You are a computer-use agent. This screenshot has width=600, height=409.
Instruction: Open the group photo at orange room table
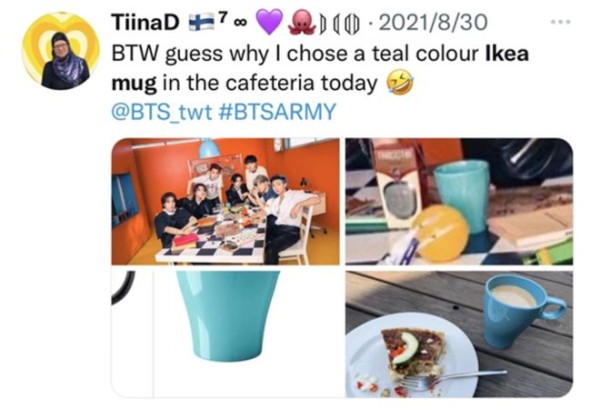(225, 201)
